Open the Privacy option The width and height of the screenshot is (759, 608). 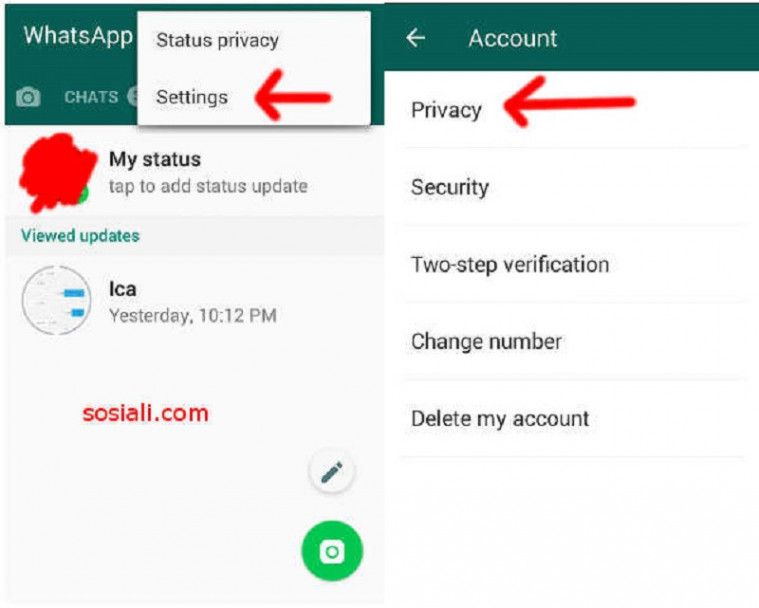(x=572, y=109)
